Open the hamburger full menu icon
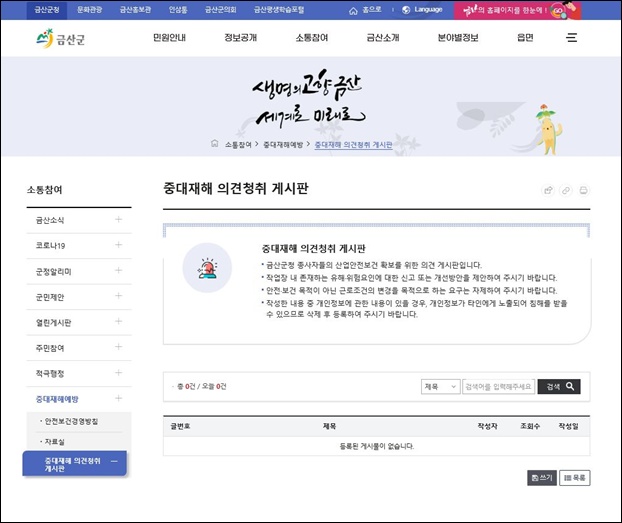Viewport: 622px width, 523px height. [x=571, y=38]
